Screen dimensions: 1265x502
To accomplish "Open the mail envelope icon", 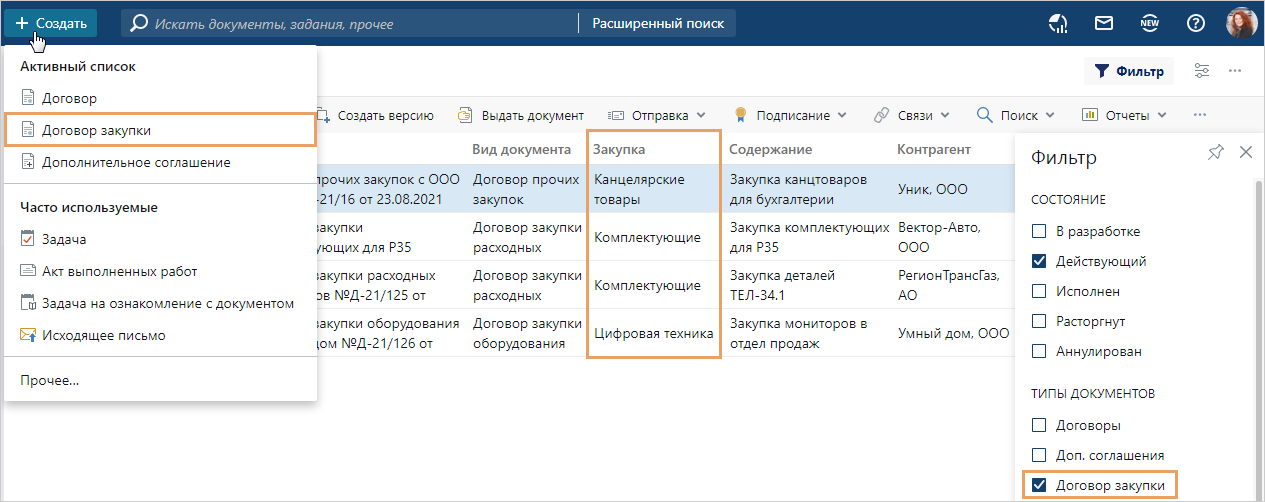I will 1104,23.
